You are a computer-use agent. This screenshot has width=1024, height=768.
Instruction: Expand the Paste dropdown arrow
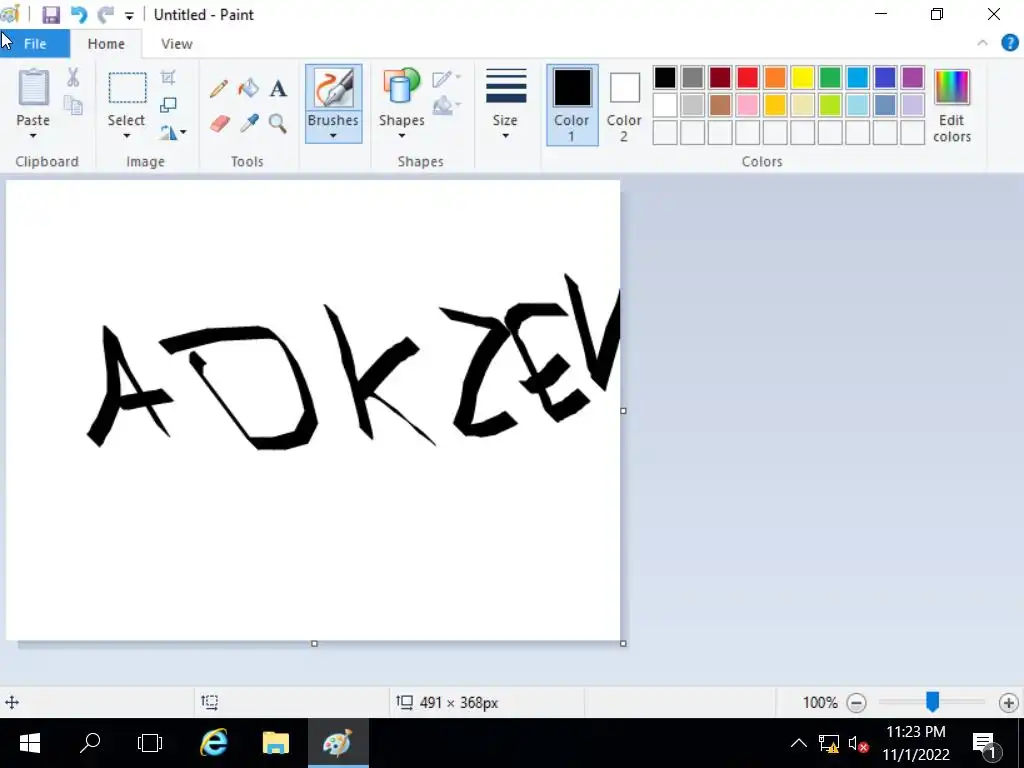pos(33,136)
